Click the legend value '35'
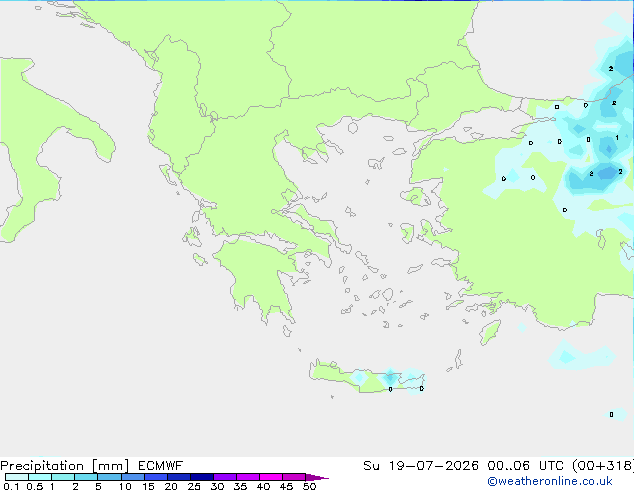This screenshot has width=634, height=490. (240, 486)
